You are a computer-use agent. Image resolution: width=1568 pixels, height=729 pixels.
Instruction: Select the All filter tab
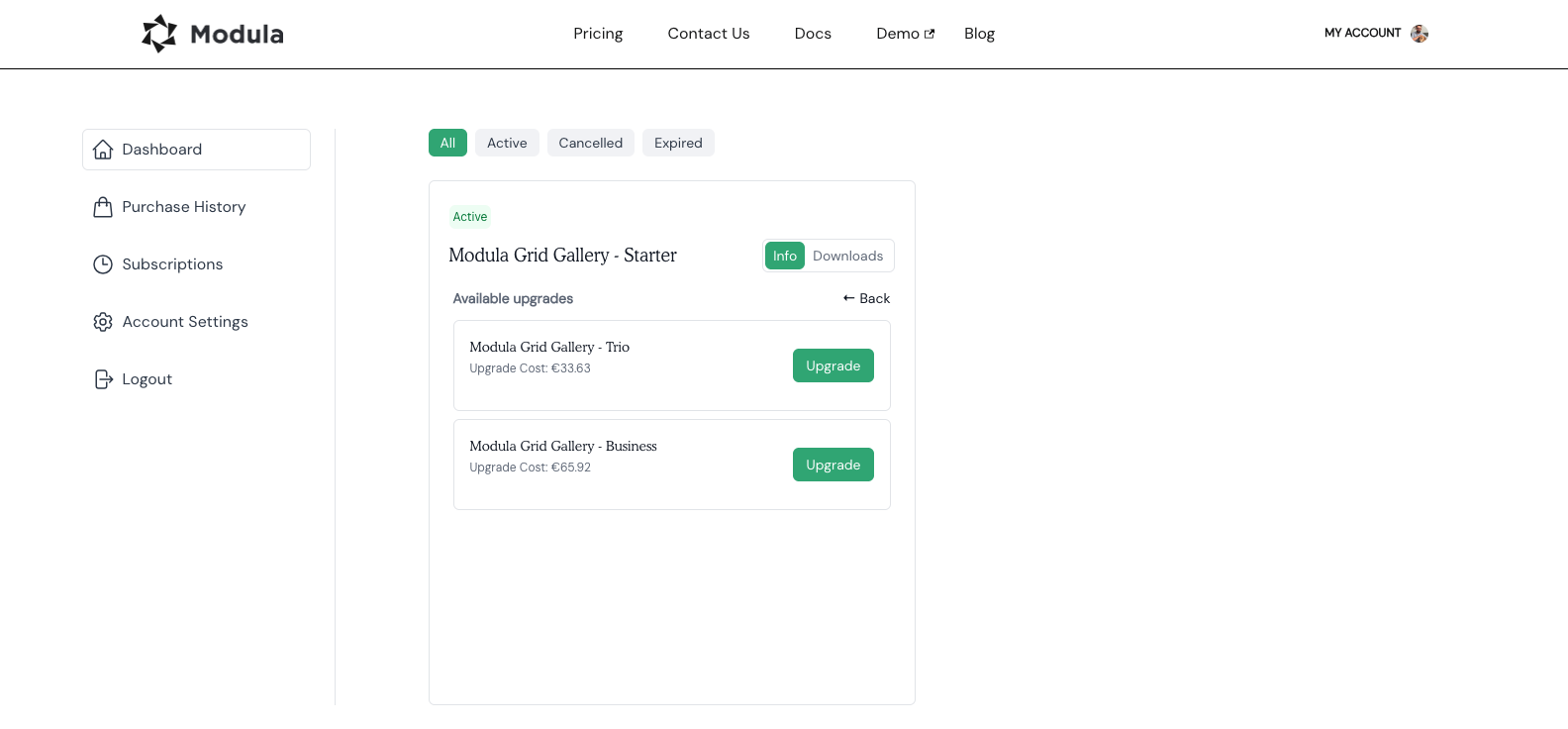coord(447,143)
